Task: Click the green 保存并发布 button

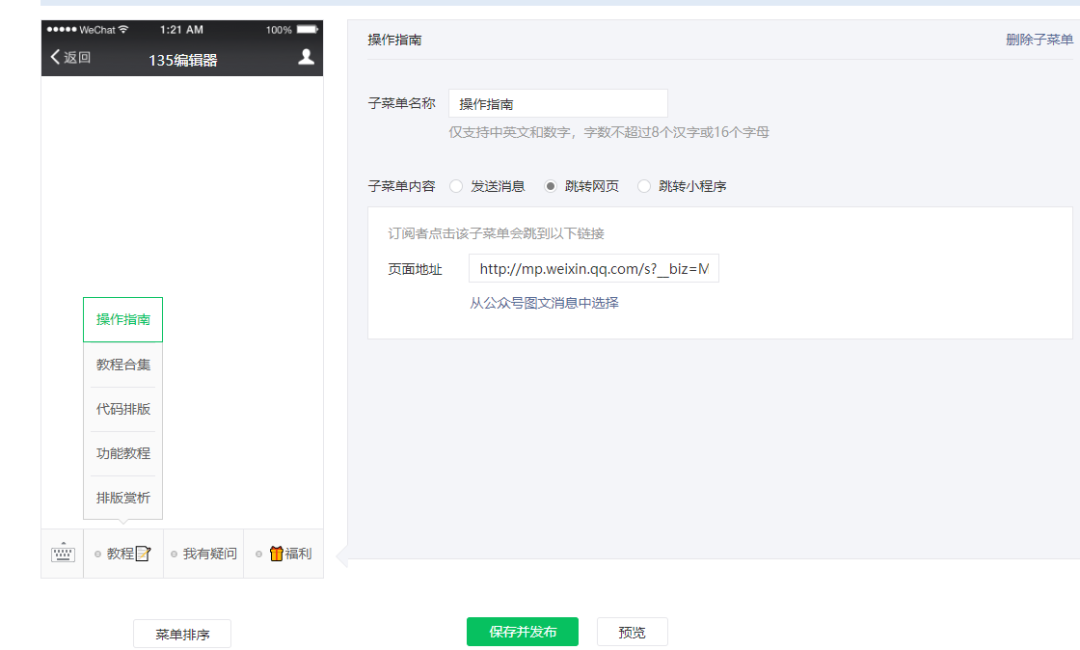Action: point(522,631)
